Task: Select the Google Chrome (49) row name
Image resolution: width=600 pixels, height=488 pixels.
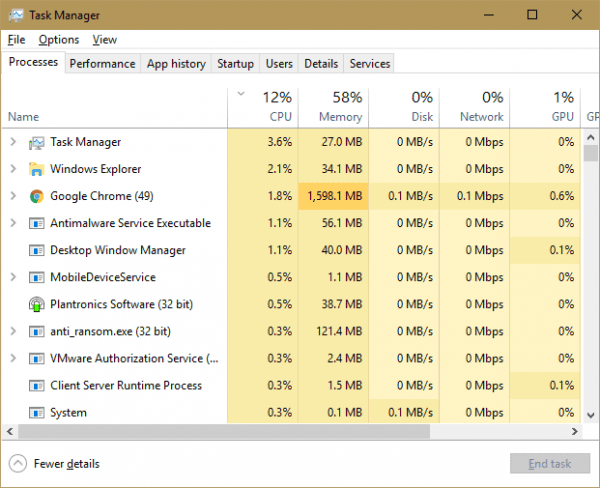Action: click(x=102, y=196)
